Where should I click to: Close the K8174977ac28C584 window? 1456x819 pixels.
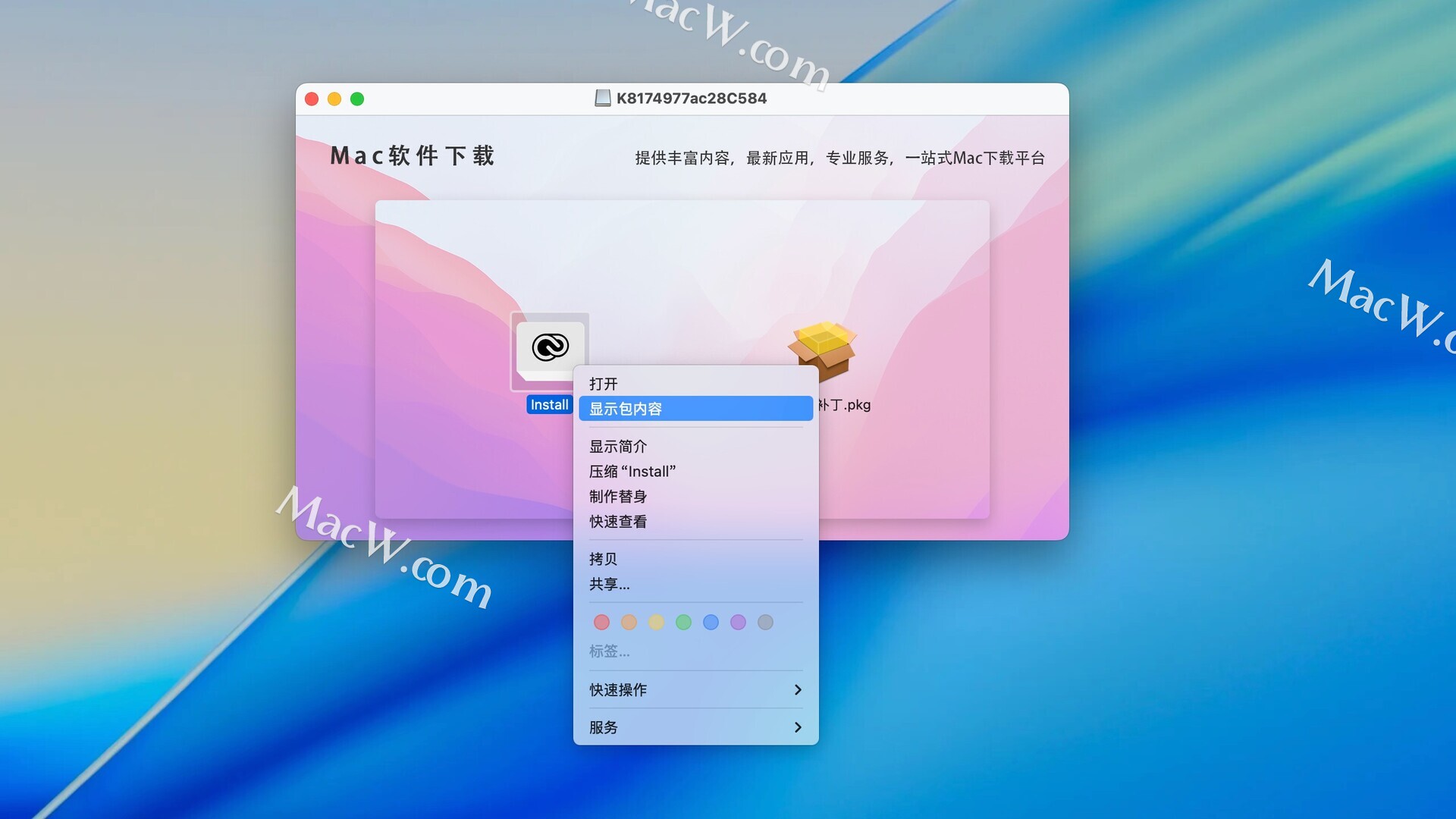(312, 99)
